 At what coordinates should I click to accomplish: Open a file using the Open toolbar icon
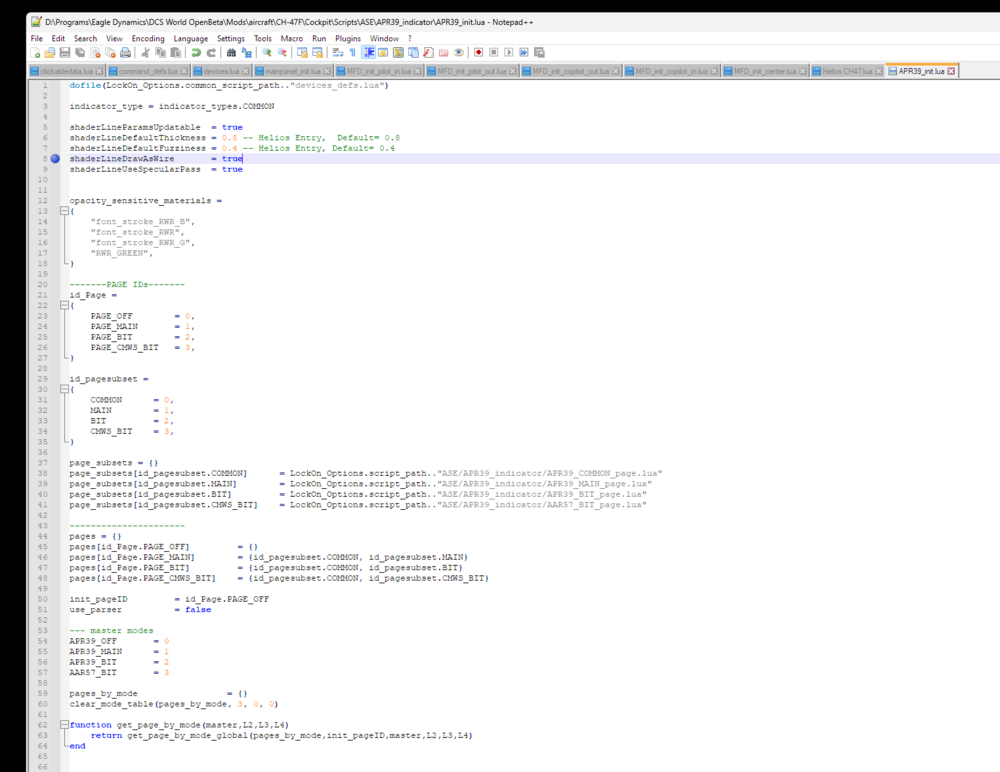pos(51,51)
